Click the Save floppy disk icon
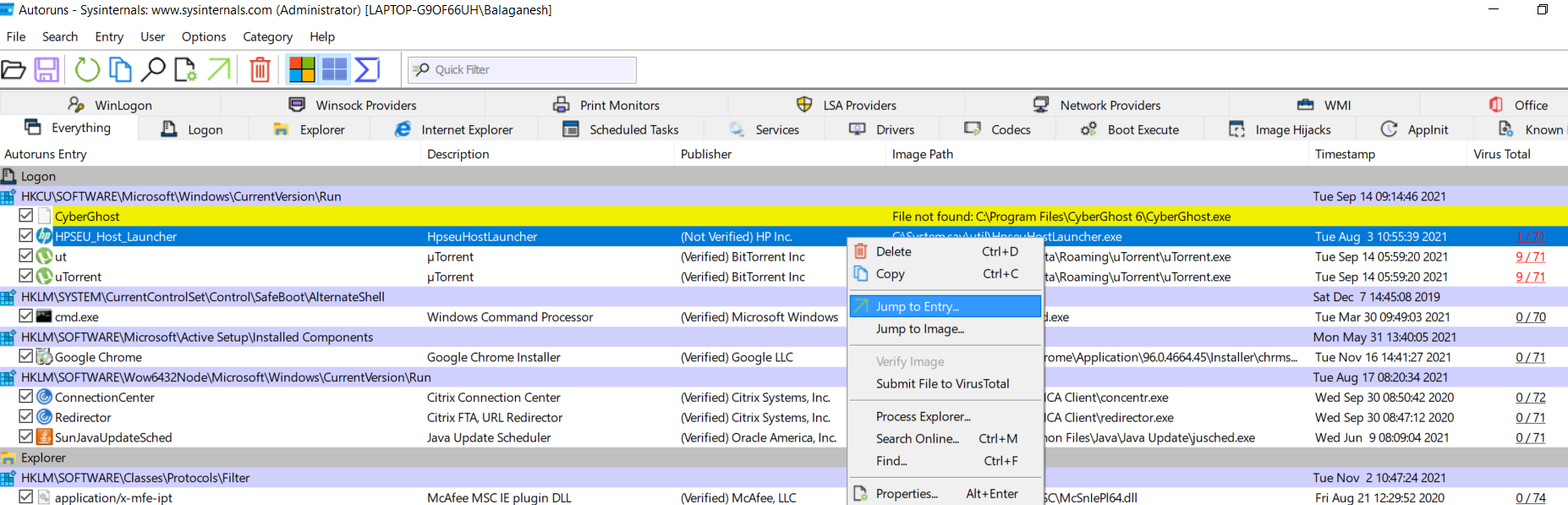The height and width of the screenshot is (505, 1568). (47, 69)
